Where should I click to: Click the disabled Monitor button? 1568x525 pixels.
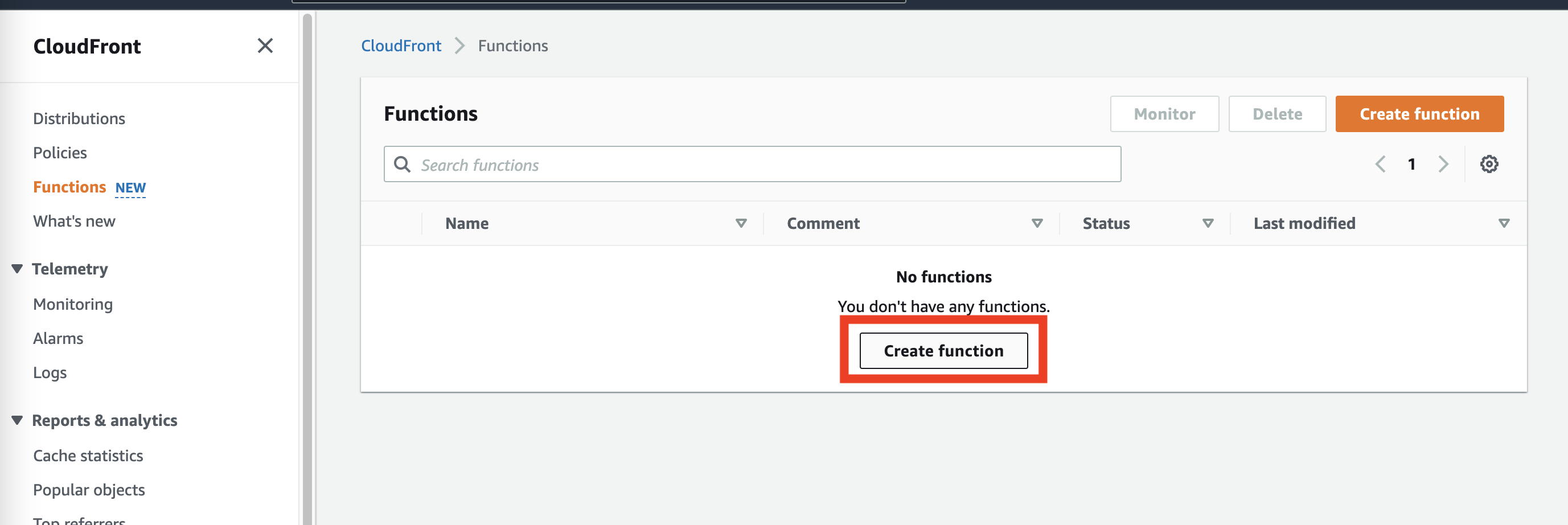point(1164,114)
